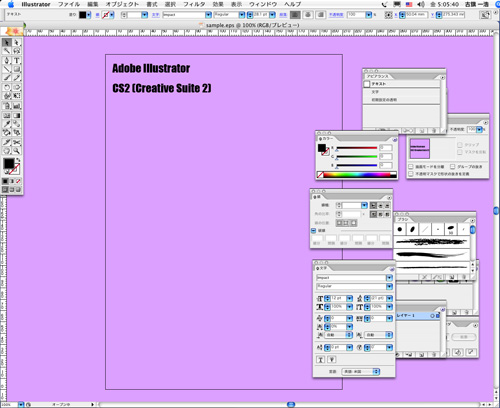Open opacity dropdown in Transparency panel
The height and width of the screenshot is (408, 500).
479,129
